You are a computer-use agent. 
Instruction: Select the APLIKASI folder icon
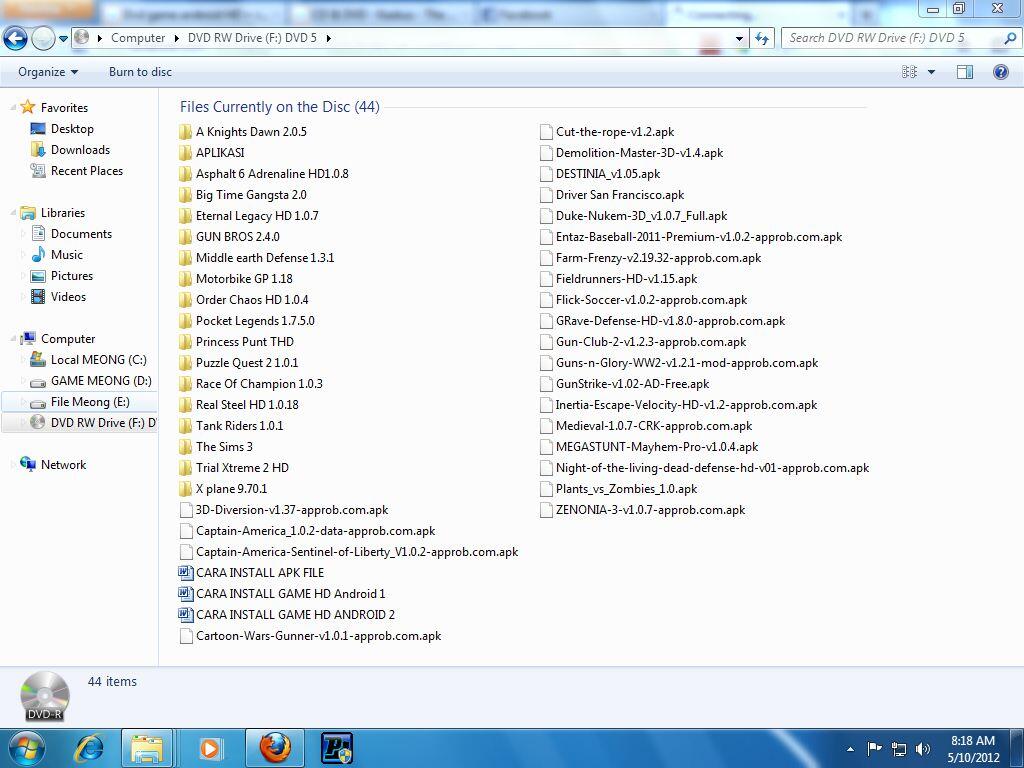[185, 153]
